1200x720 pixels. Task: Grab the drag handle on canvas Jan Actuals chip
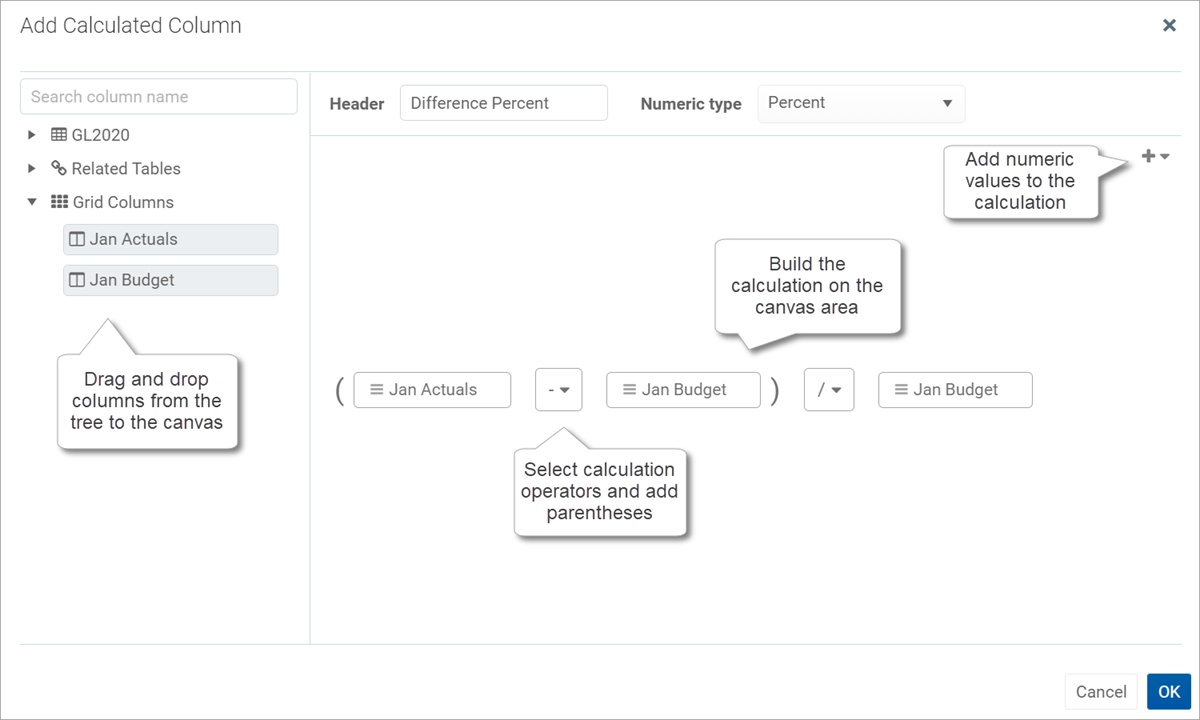click(x=377, y=390)
